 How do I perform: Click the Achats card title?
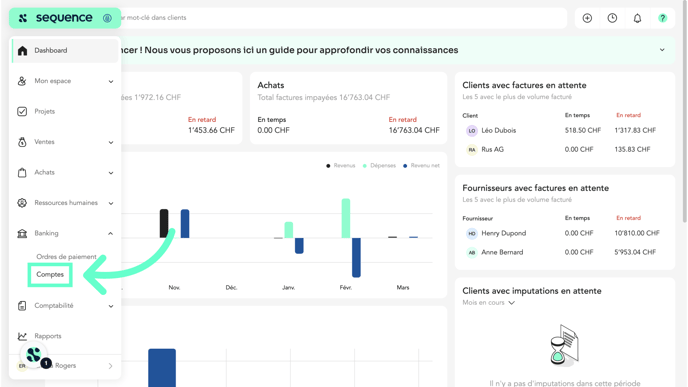pos(271,85)
